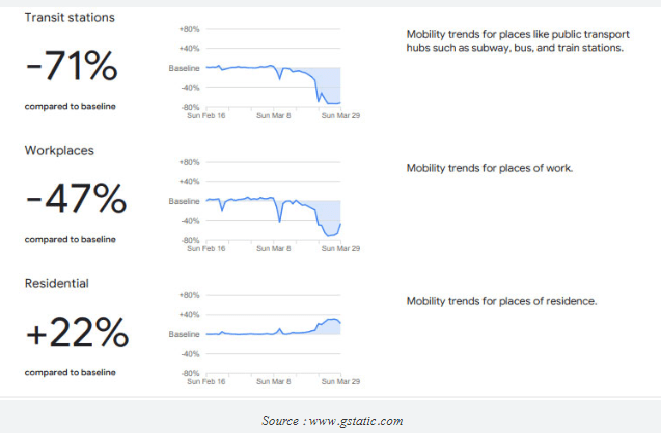
Task: Click Sun Mar 29 on Transit chart
Action: 341,115
